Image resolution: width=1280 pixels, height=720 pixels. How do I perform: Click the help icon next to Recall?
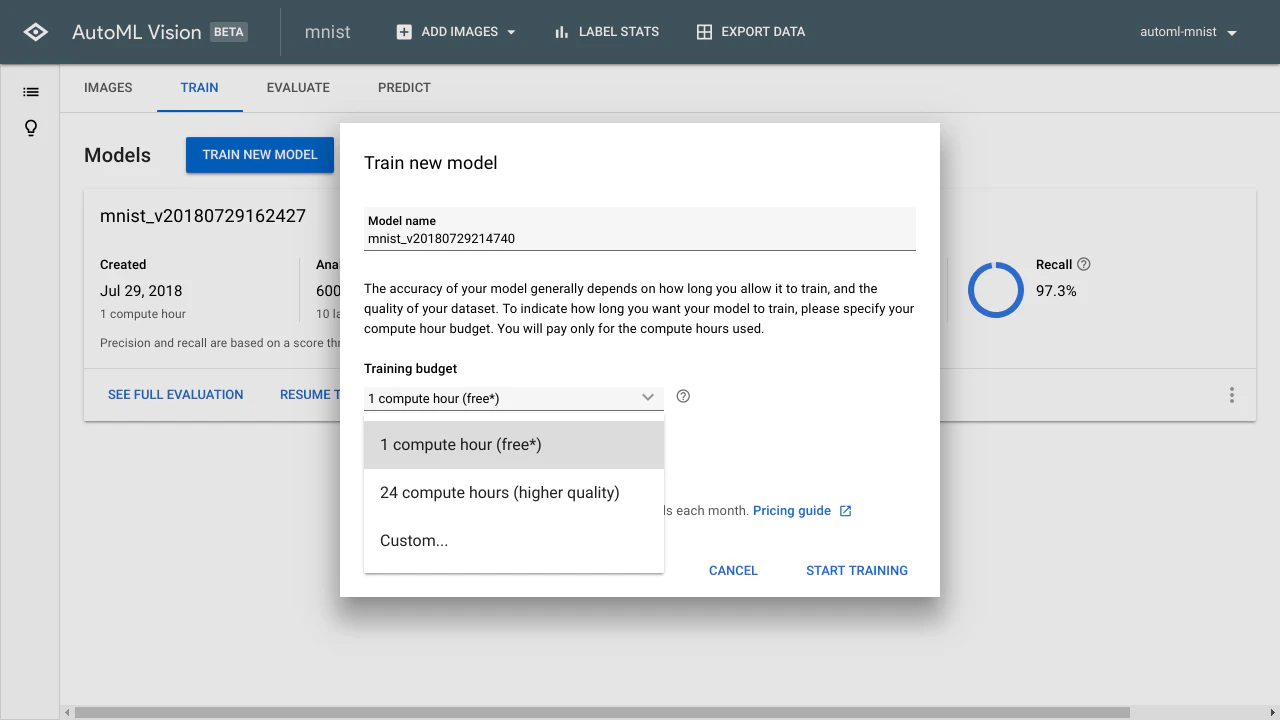tap(1084, 264)
